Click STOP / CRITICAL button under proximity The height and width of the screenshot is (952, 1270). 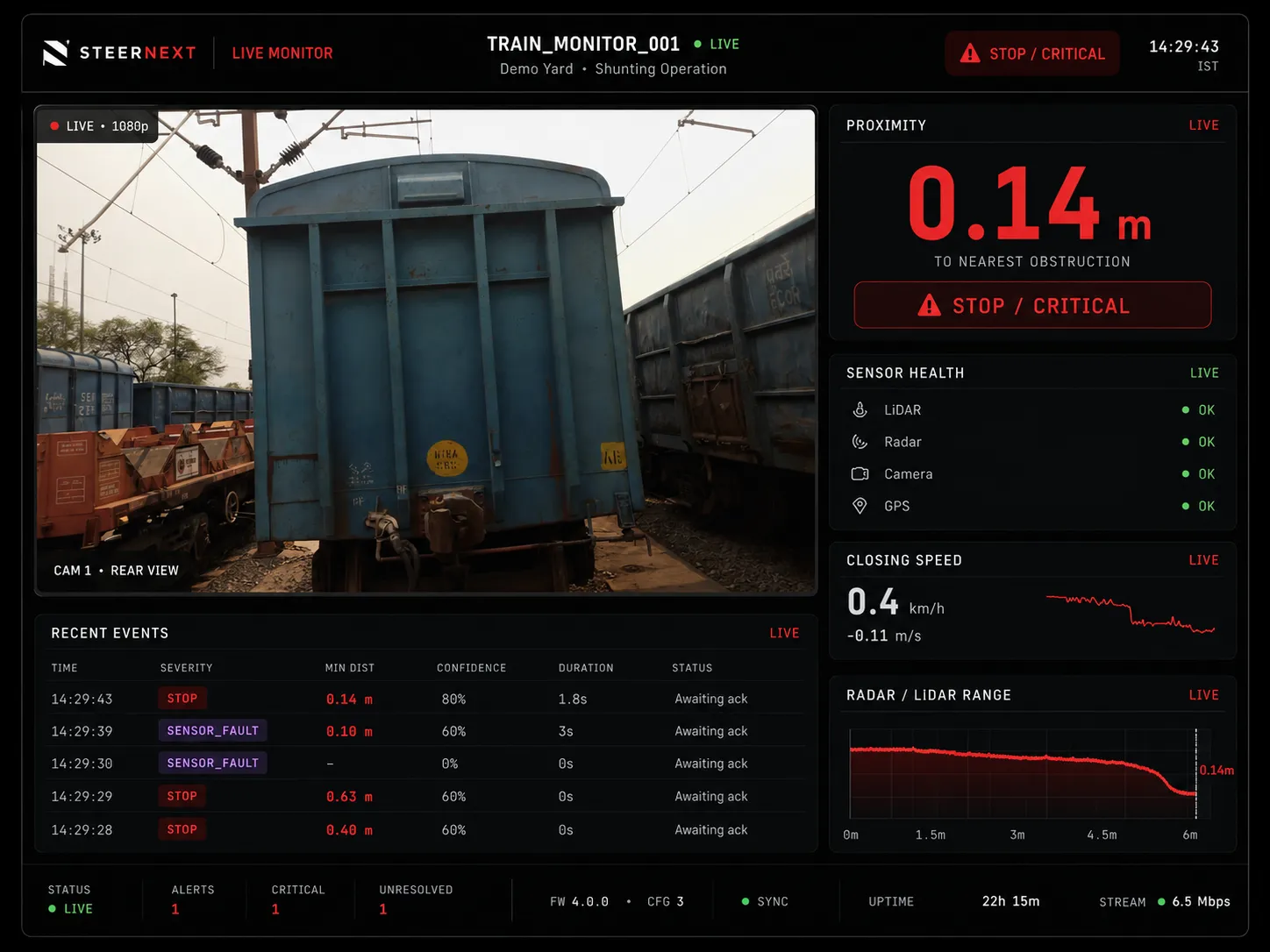click(x=1032, y=305)
